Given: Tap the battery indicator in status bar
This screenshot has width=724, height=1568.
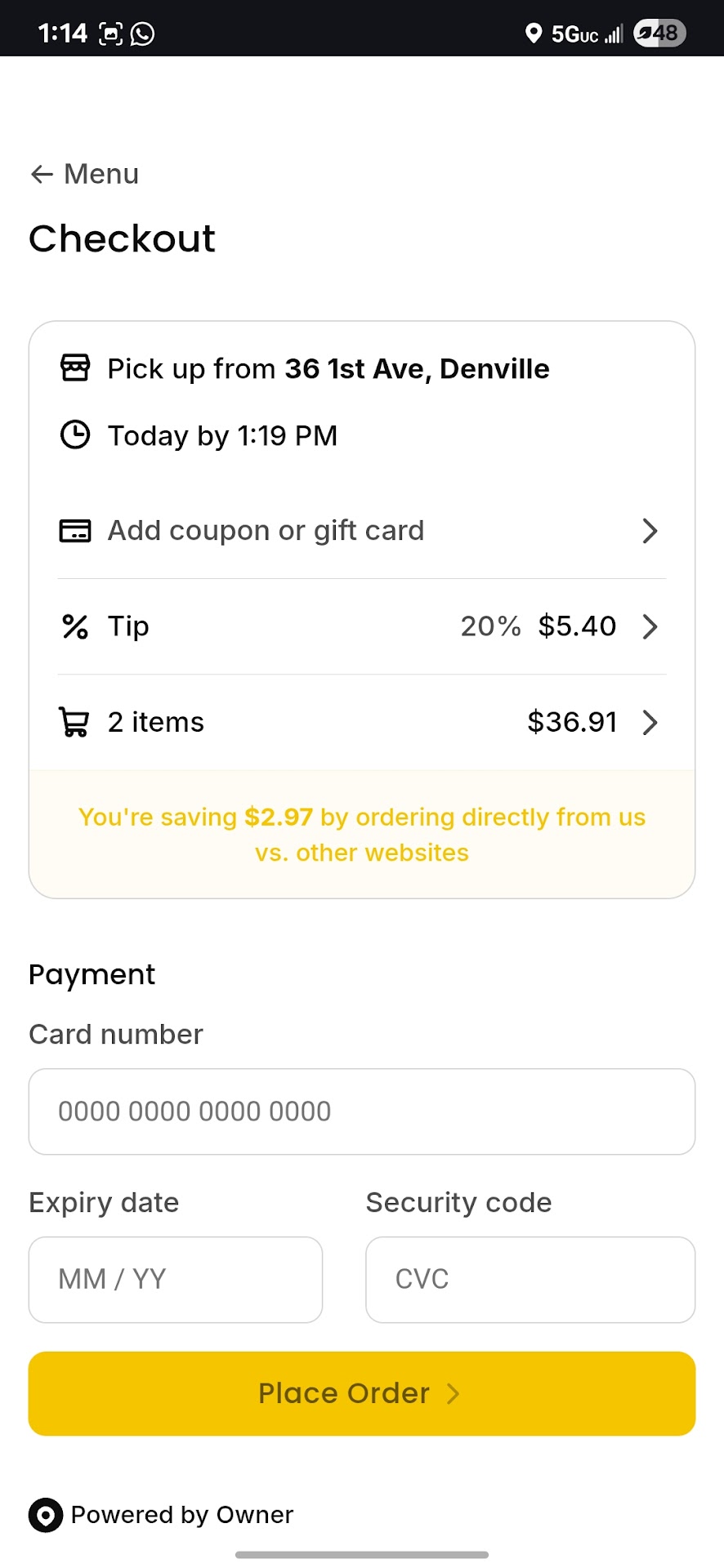Looking at the screenshot, I should (x=659, y=33).
